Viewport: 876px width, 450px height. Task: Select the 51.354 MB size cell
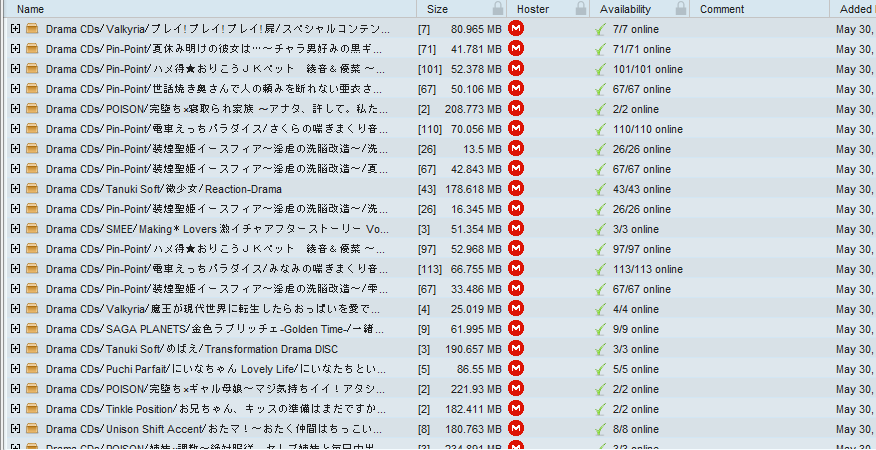(x=476, y=229)
